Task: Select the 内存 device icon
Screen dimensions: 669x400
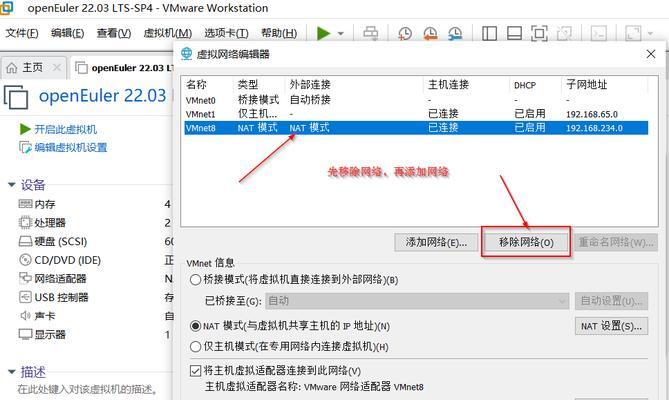Action: (x=25, y=204)
